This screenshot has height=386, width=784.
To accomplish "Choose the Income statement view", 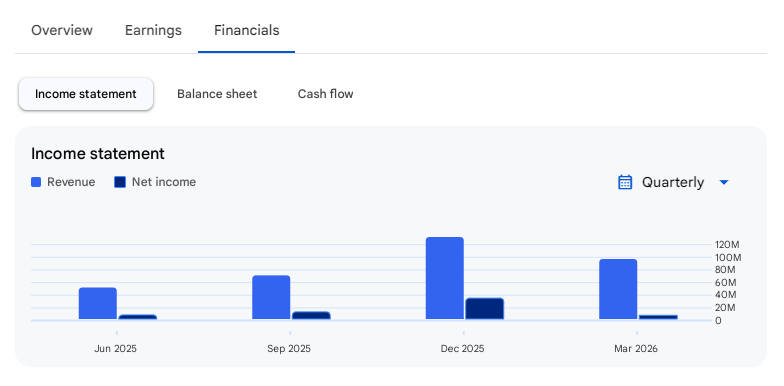I will click(x=86, y=94).
